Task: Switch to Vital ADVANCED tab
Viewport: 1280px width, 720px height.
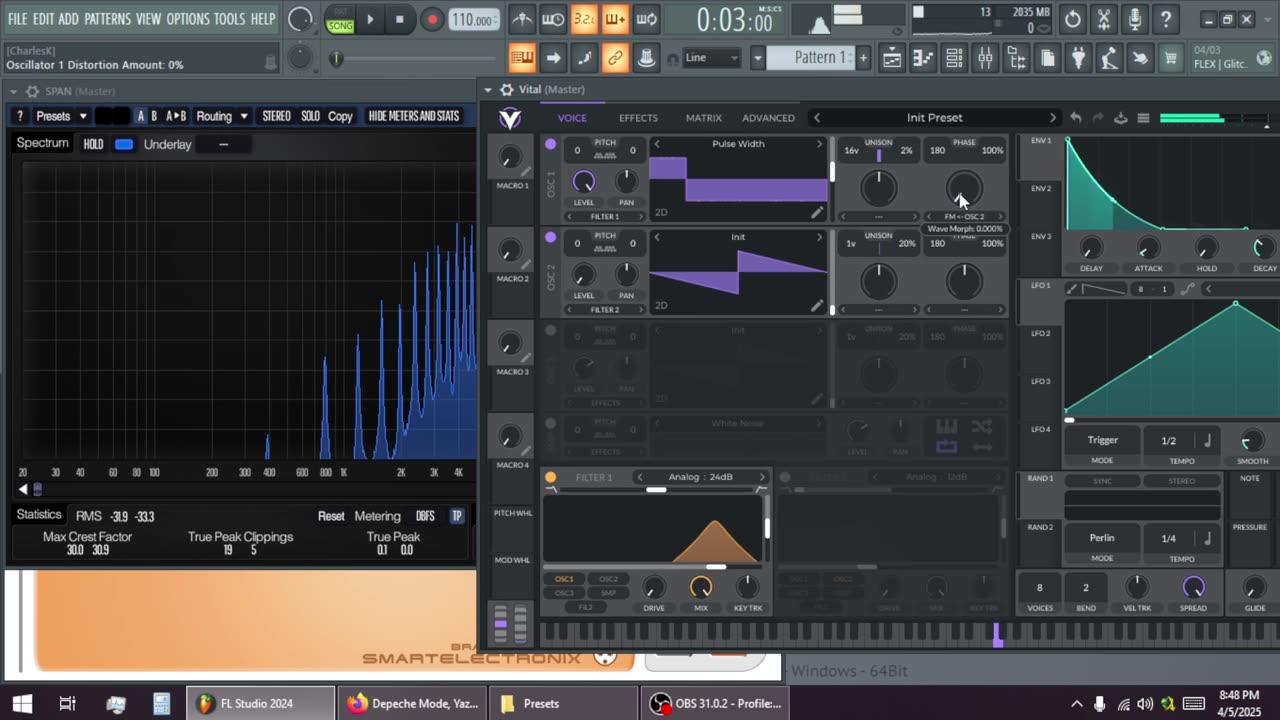Action: click(x=768, y=118)
